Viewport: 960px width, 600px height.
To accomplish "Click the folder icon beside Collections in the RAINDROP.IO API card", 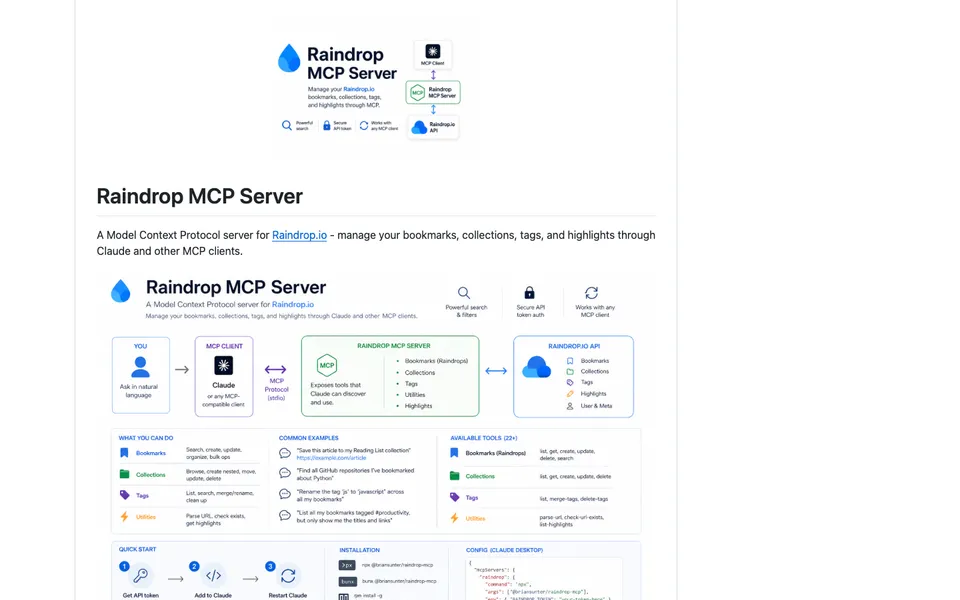I will [570, 372].
